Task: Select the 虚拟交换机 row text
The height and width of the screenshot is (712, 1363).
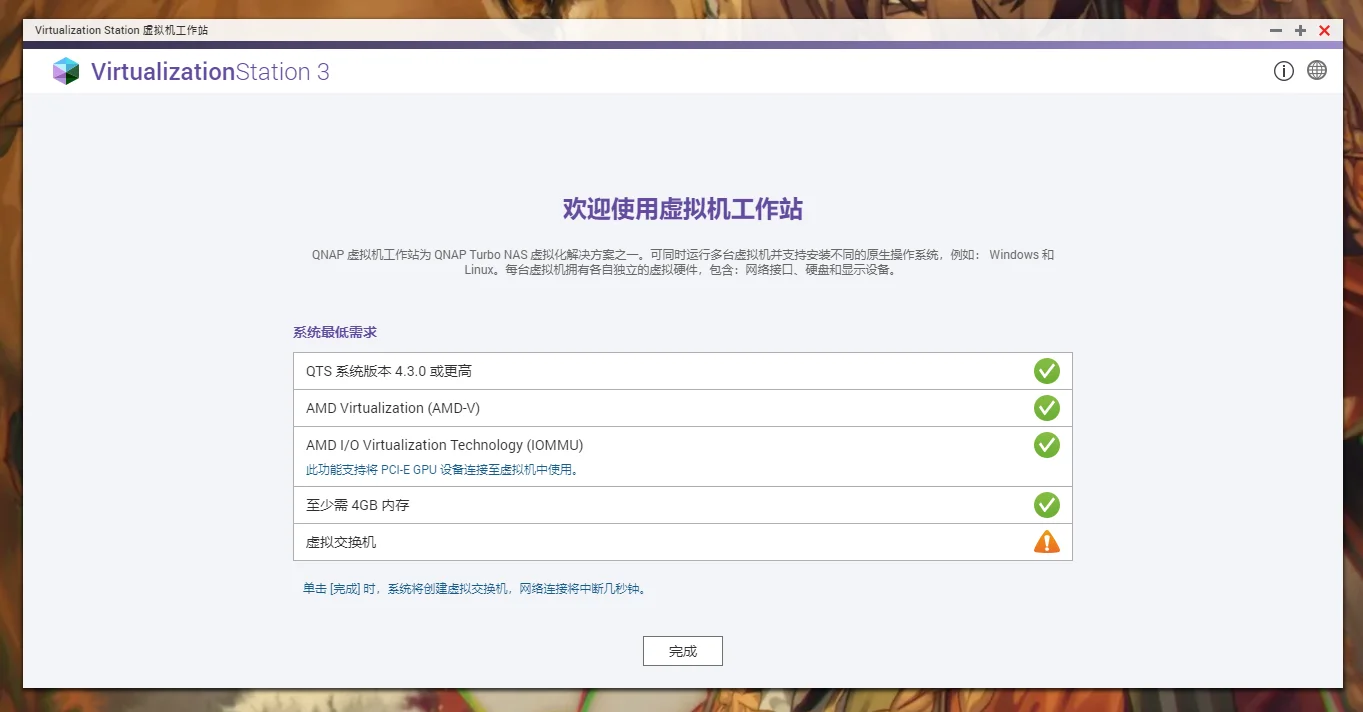Action: pyautogui.click(x=341, y=542)
